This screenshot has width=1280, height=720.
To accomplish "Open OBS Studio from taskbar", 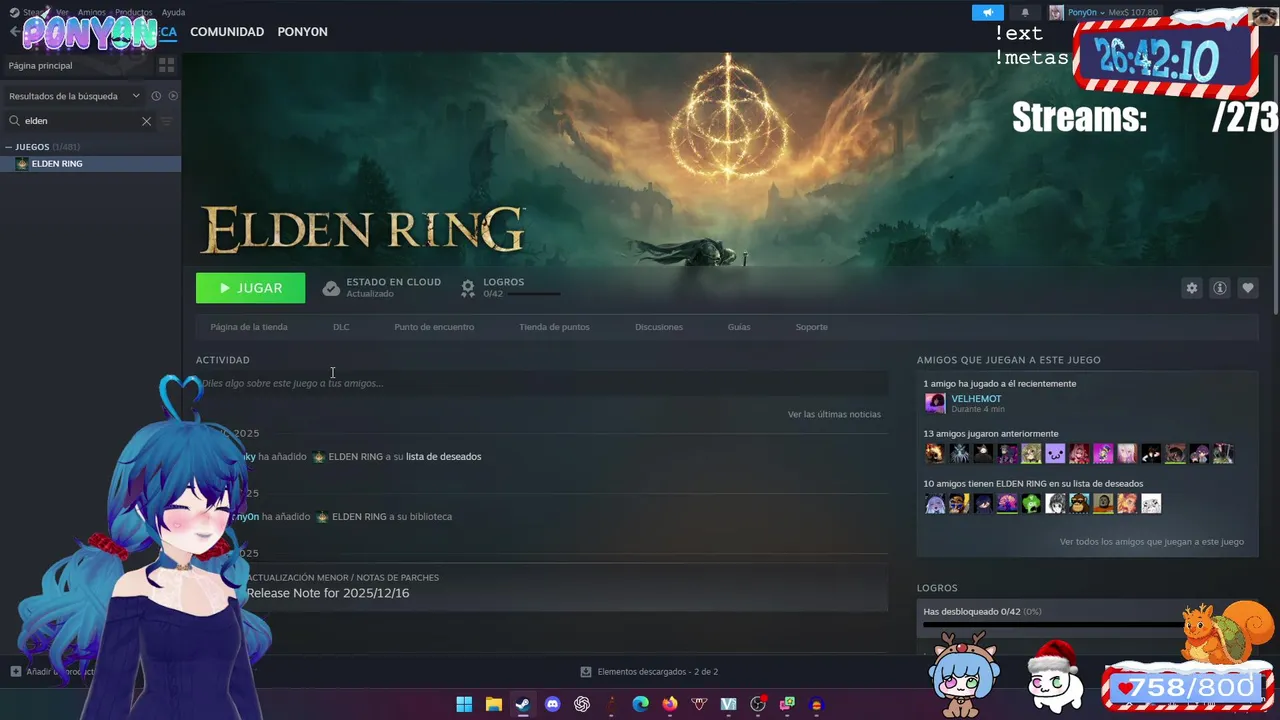I will pos(758,704).
